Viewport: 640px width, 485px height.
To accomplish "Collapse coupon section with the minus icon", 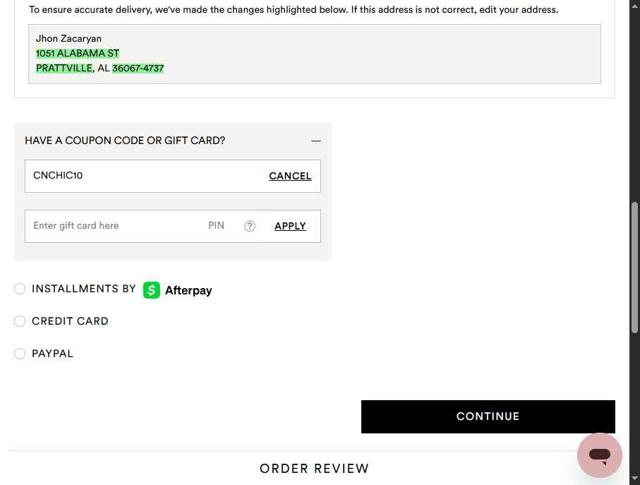I will pyautogui.click(x=316, y=141).
